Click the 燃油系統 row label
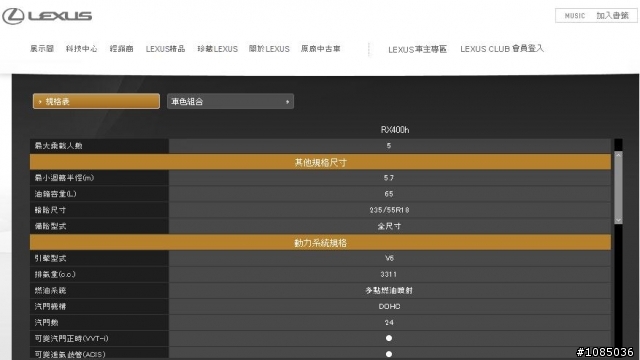 (50, 291)
